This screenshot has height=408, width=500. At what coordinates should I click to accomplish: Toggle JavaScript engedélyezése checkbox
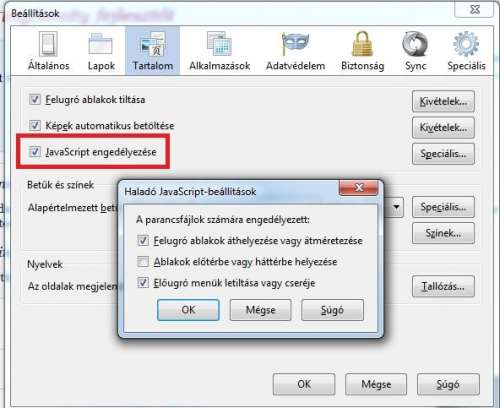pyautogui.click(x=35, y=152)
